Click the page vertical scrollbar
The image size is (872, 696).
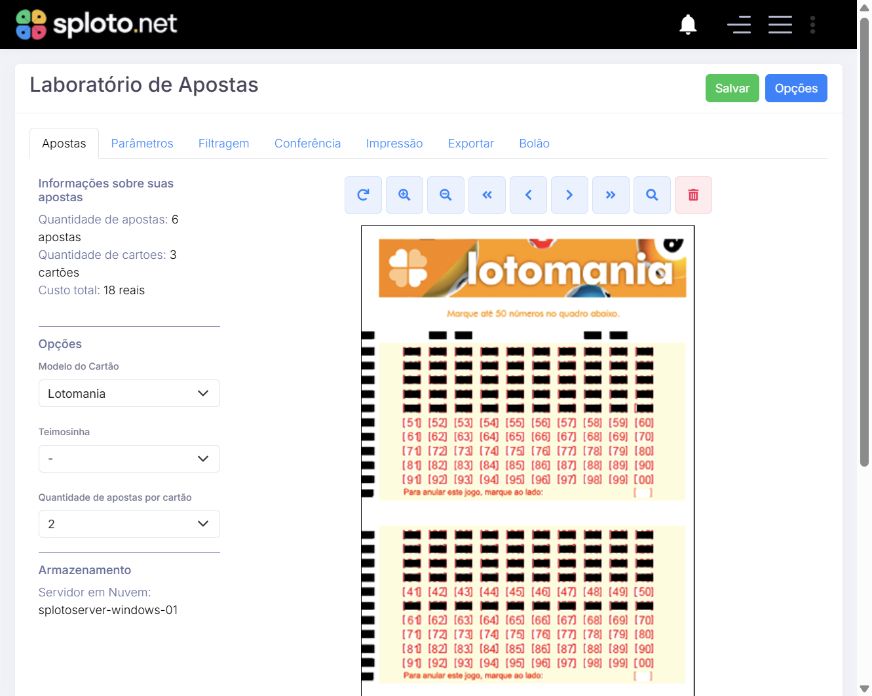point(864,242)
